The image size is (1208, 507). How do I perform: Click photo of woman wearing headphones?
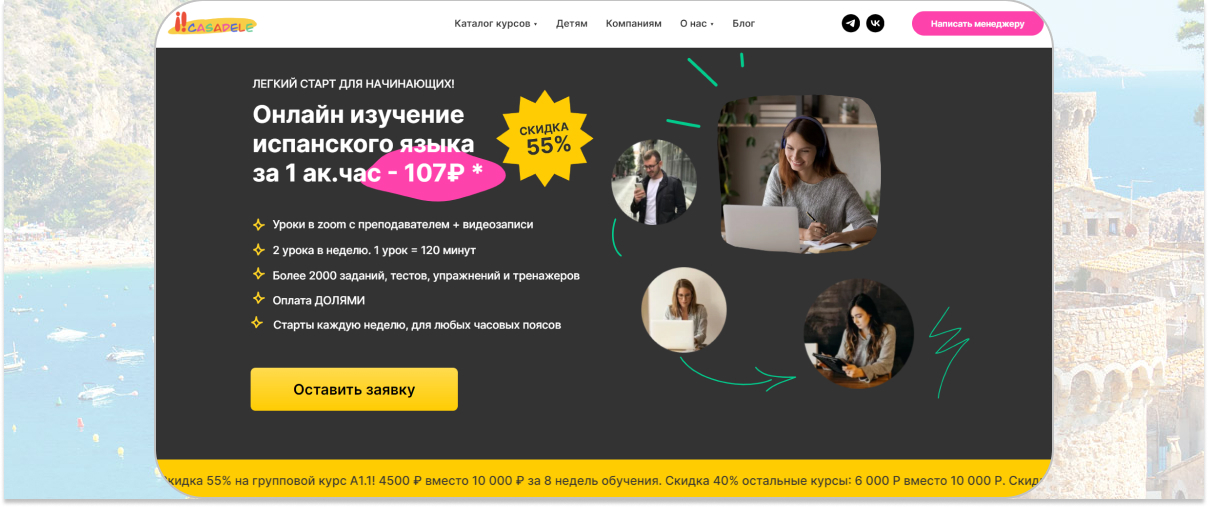coord(799,173)
